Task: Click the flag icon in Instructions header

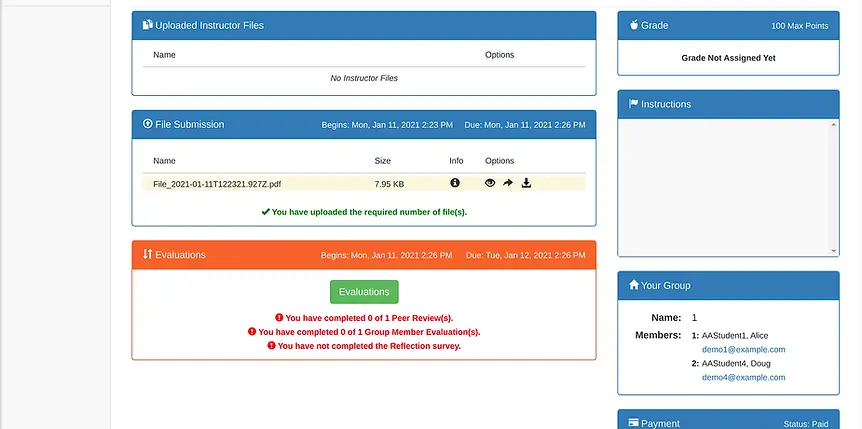Action: click(x=633, y=103)
